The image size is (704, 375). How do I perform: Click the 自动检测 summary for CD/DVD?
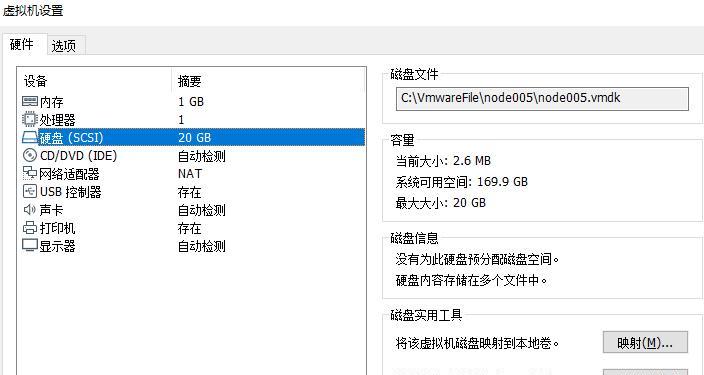coord(202,156)
